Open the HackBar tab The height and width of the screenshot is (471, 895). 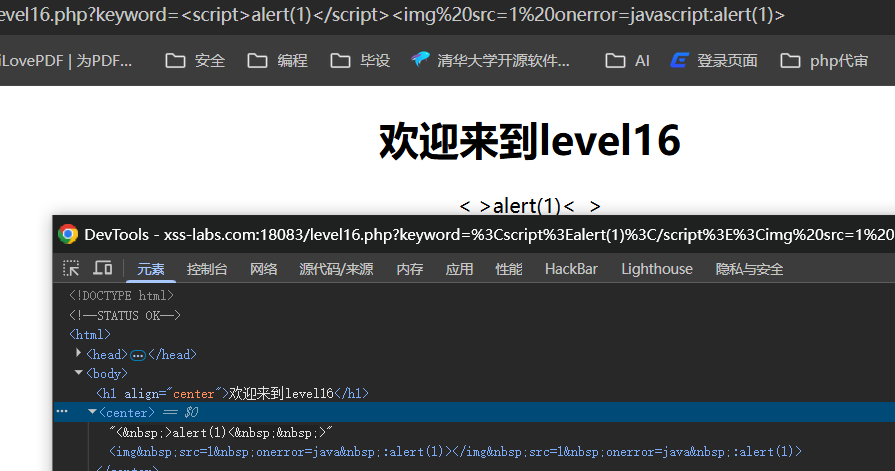coord(571,269)
